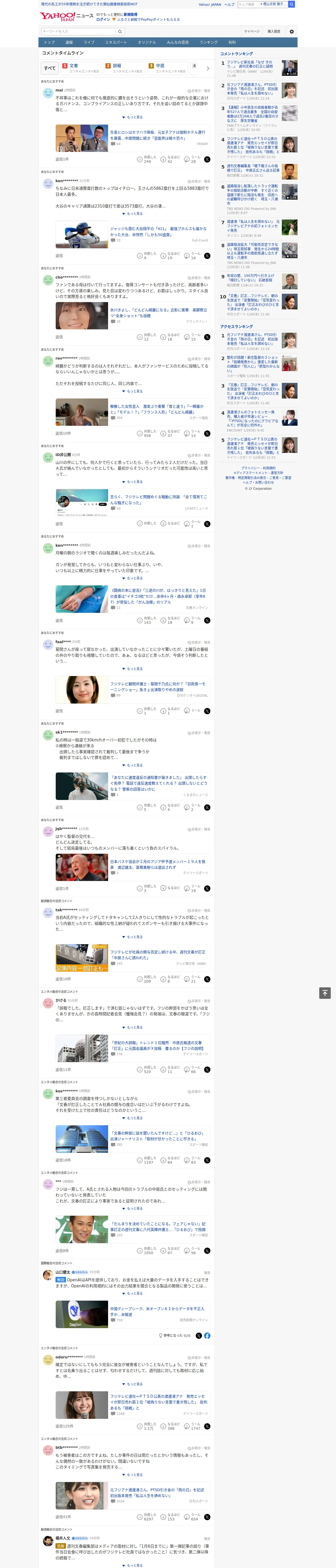The height and width of the screenshot is (1568, 336).
Task: Click 共感した icon with count 6297
Action: pos(140,1517)
